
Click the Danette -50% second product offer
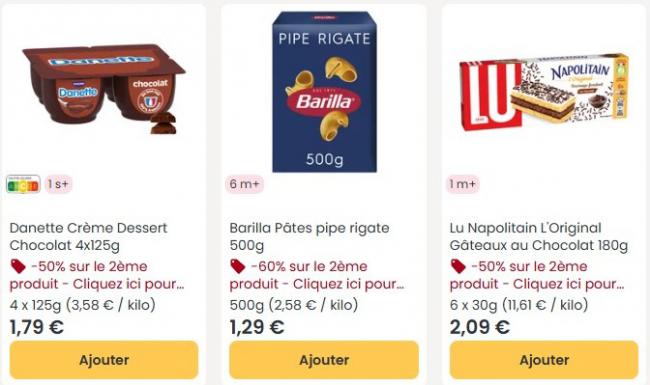(x=97, y=275)
